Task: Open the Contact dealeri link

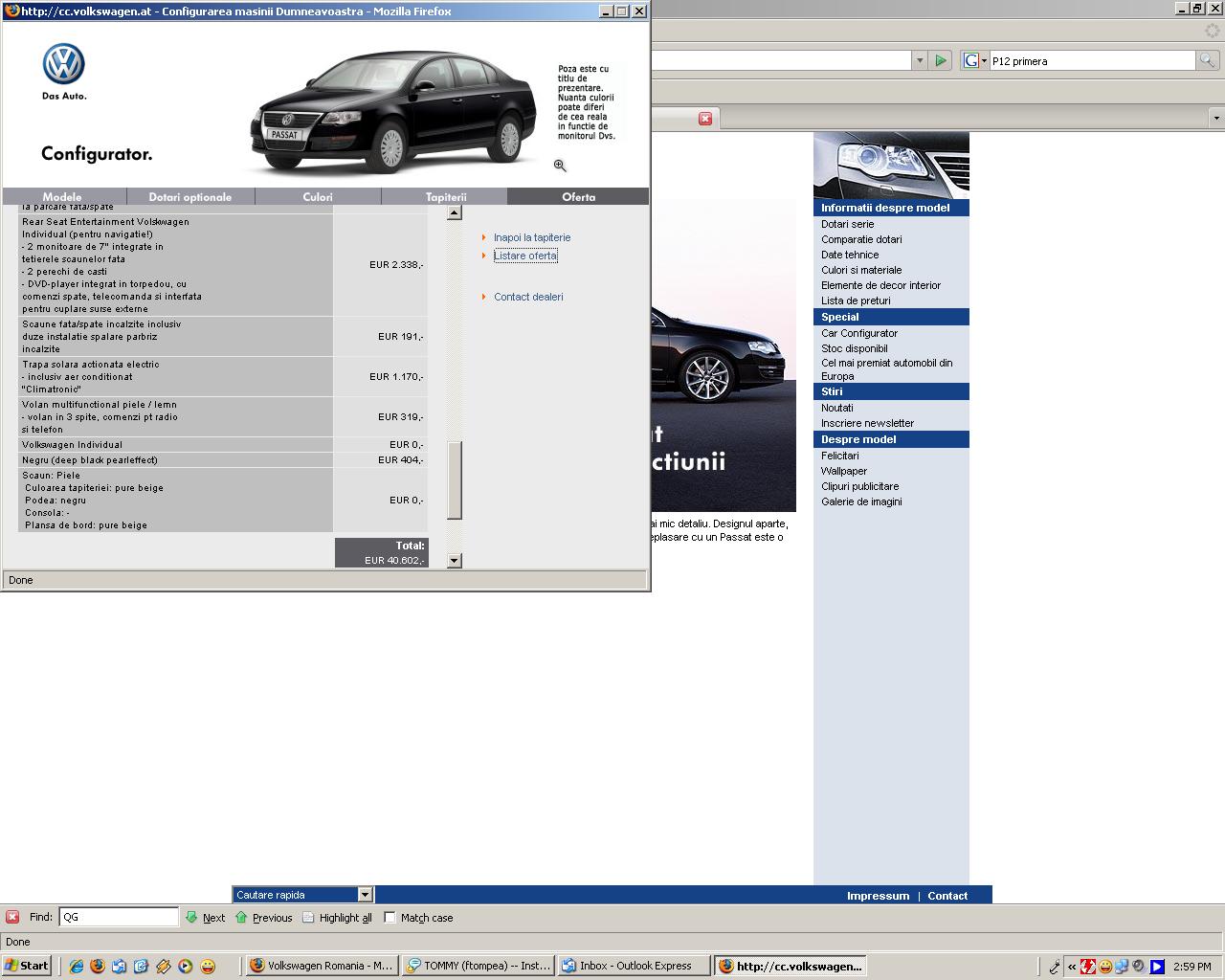Action: pos(528,297)
